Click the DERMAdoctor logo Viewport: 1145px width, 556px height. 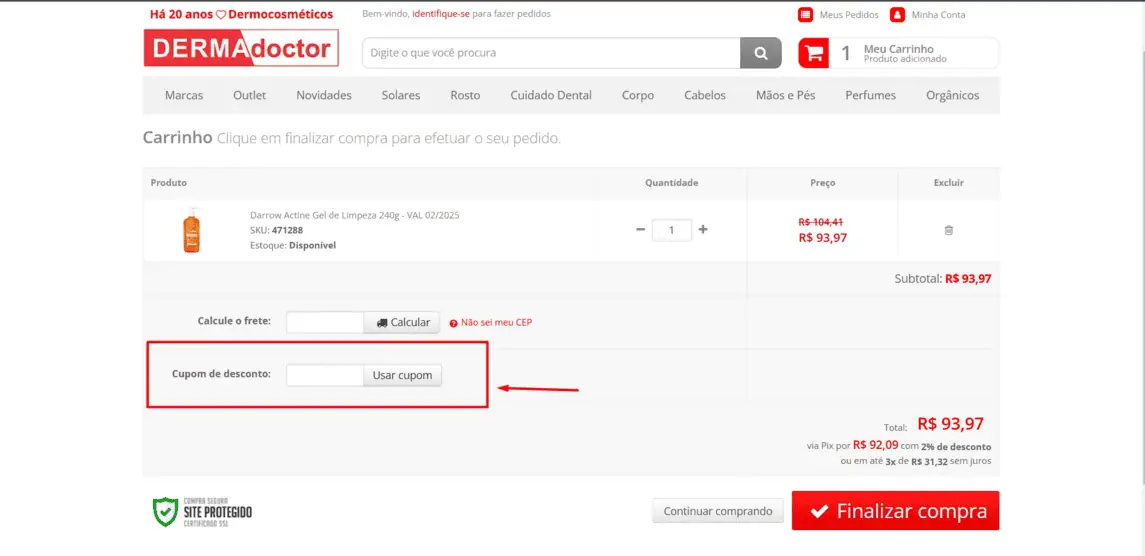[x=241, y=48]
